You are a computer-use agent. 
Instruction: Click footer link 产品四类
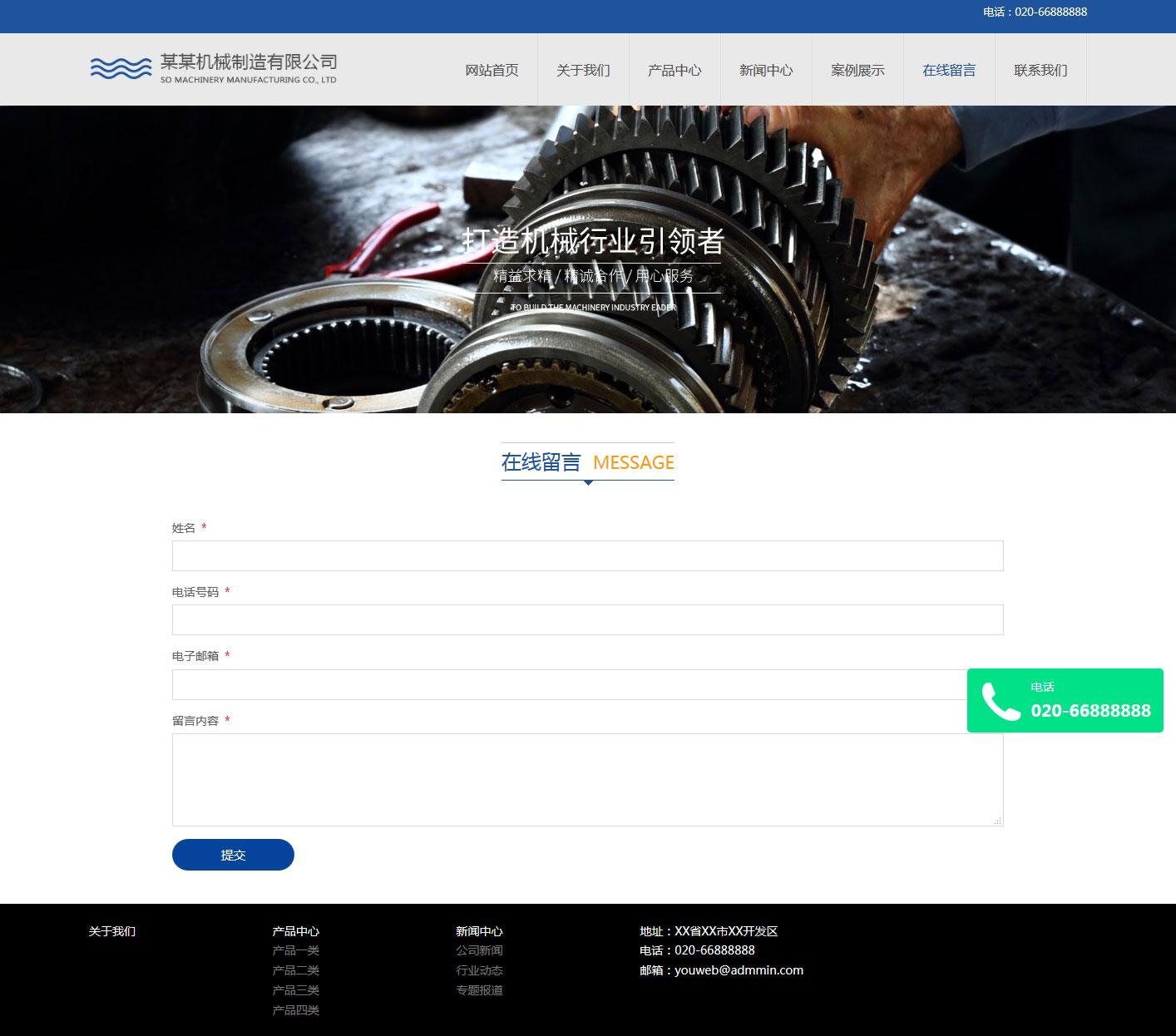point(295,1010)
